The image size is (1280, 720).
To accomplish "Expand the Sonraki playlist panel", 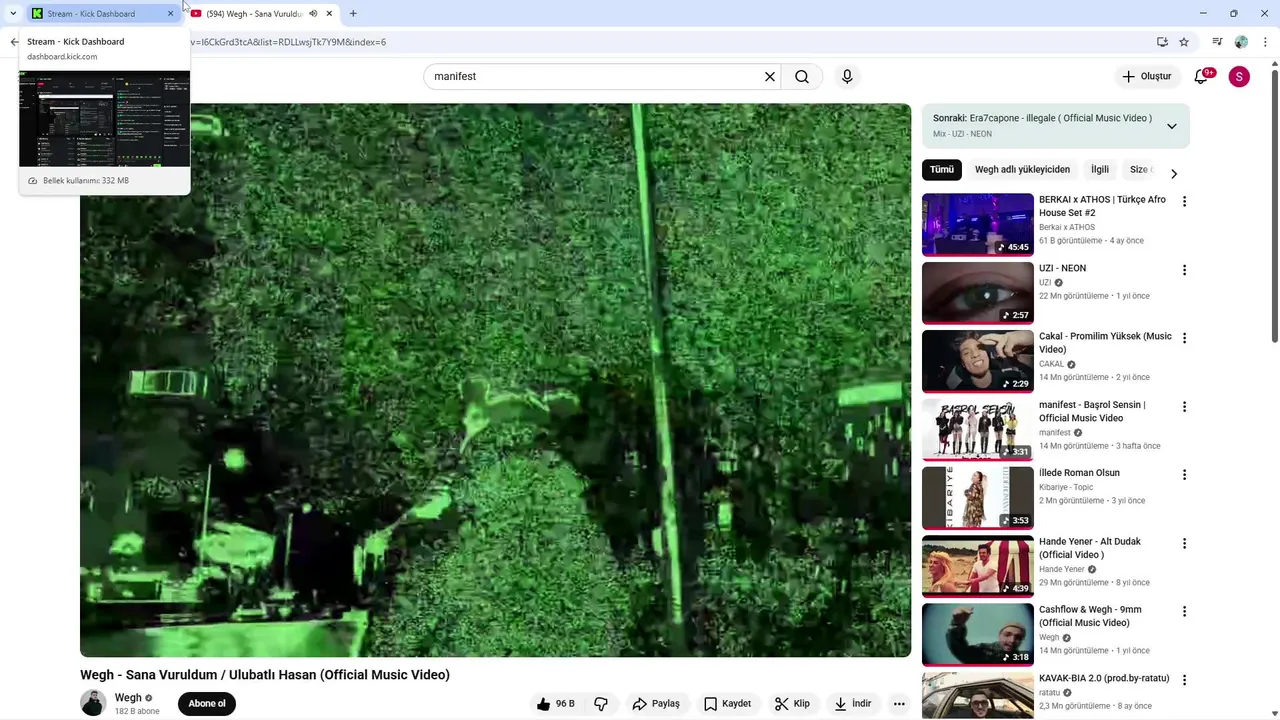I will pyautogui.click(x=1172, y=126).
